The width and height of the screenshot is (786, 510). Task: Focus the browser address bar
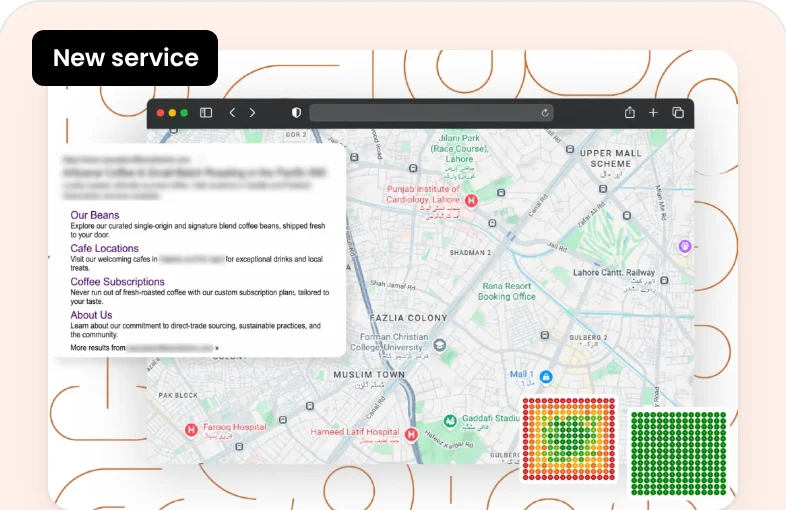pos(431,113)
